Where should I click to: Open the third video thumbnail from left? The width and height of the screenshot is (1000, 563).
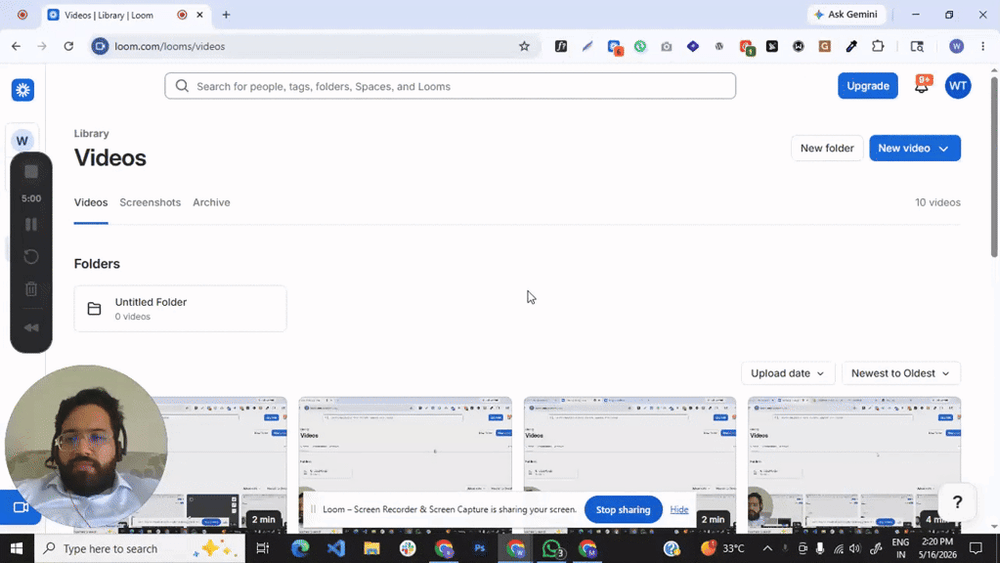click(629, 444)
